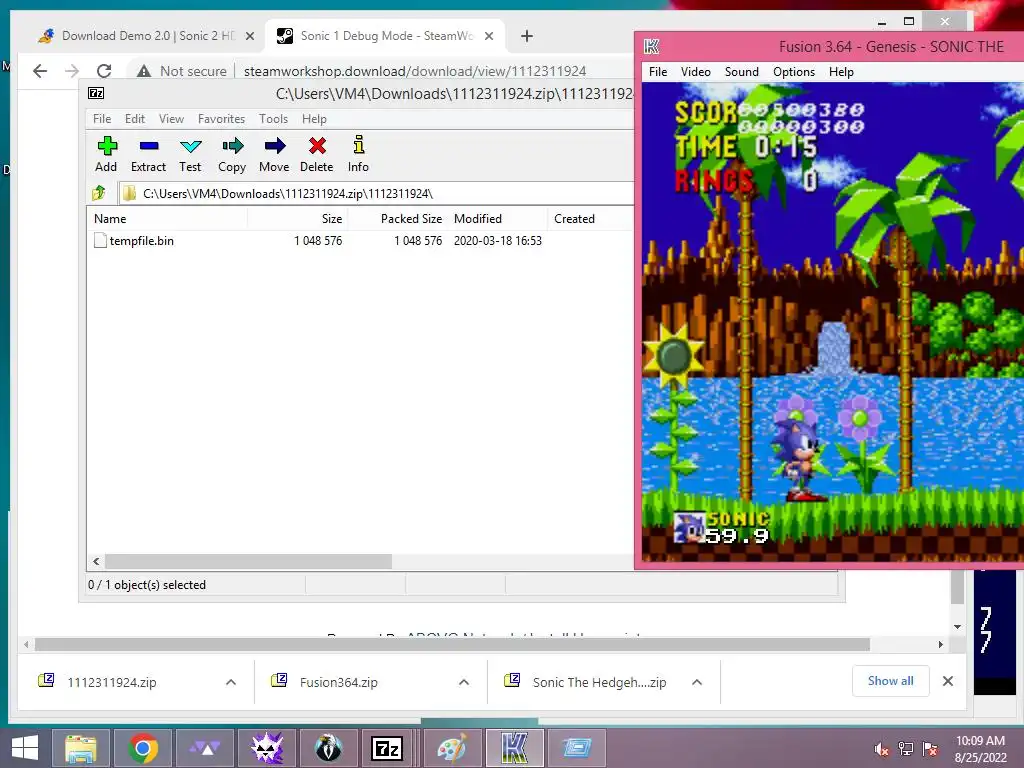The image size is (1024, 768).
Task: Open the Favorites menu in 7-Zip
Action: [x=221, y=119]
